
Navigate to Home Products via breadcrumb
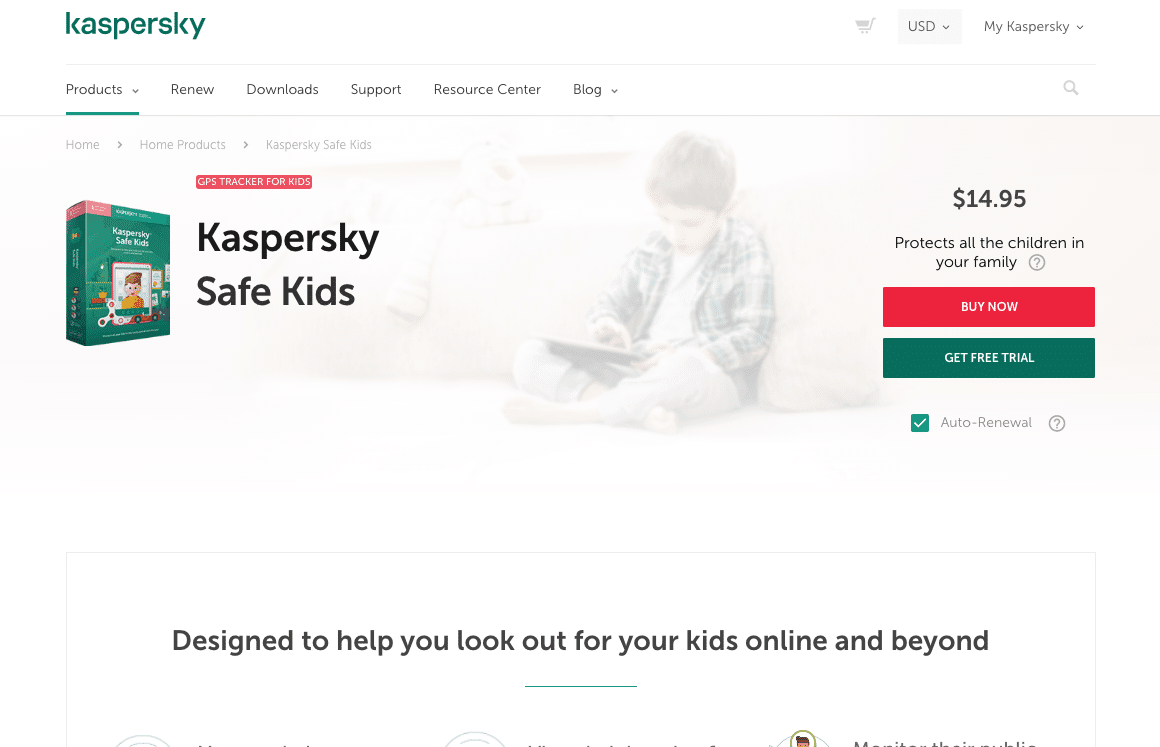[x=182, y=144]
